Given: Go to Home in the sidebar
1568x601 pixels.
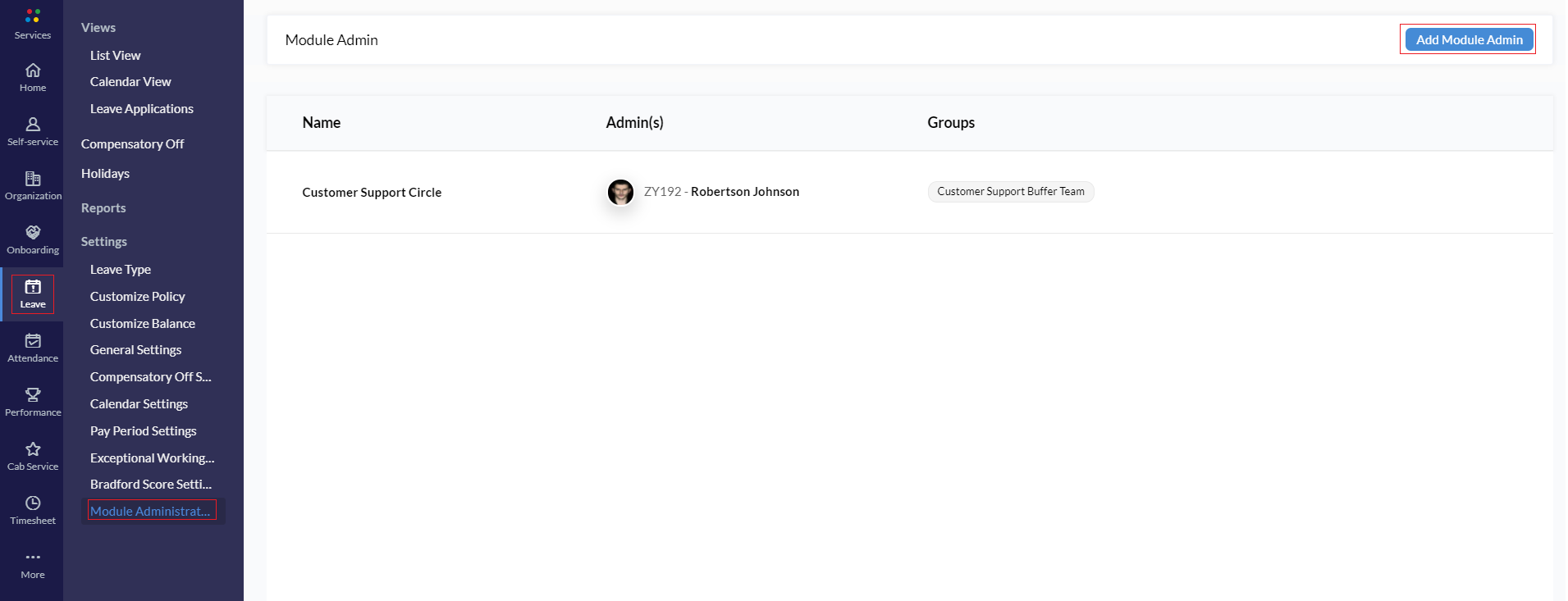Looking at the screenshot, I should point(33,77).
